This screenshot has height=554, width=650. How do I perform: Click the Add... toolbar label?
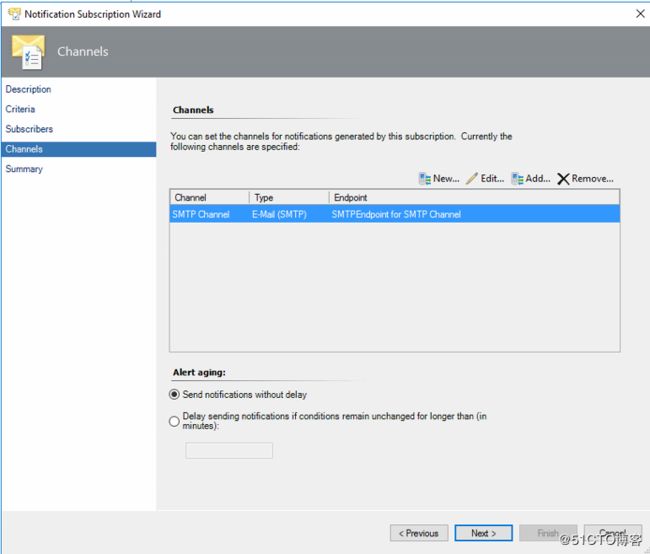538,179
